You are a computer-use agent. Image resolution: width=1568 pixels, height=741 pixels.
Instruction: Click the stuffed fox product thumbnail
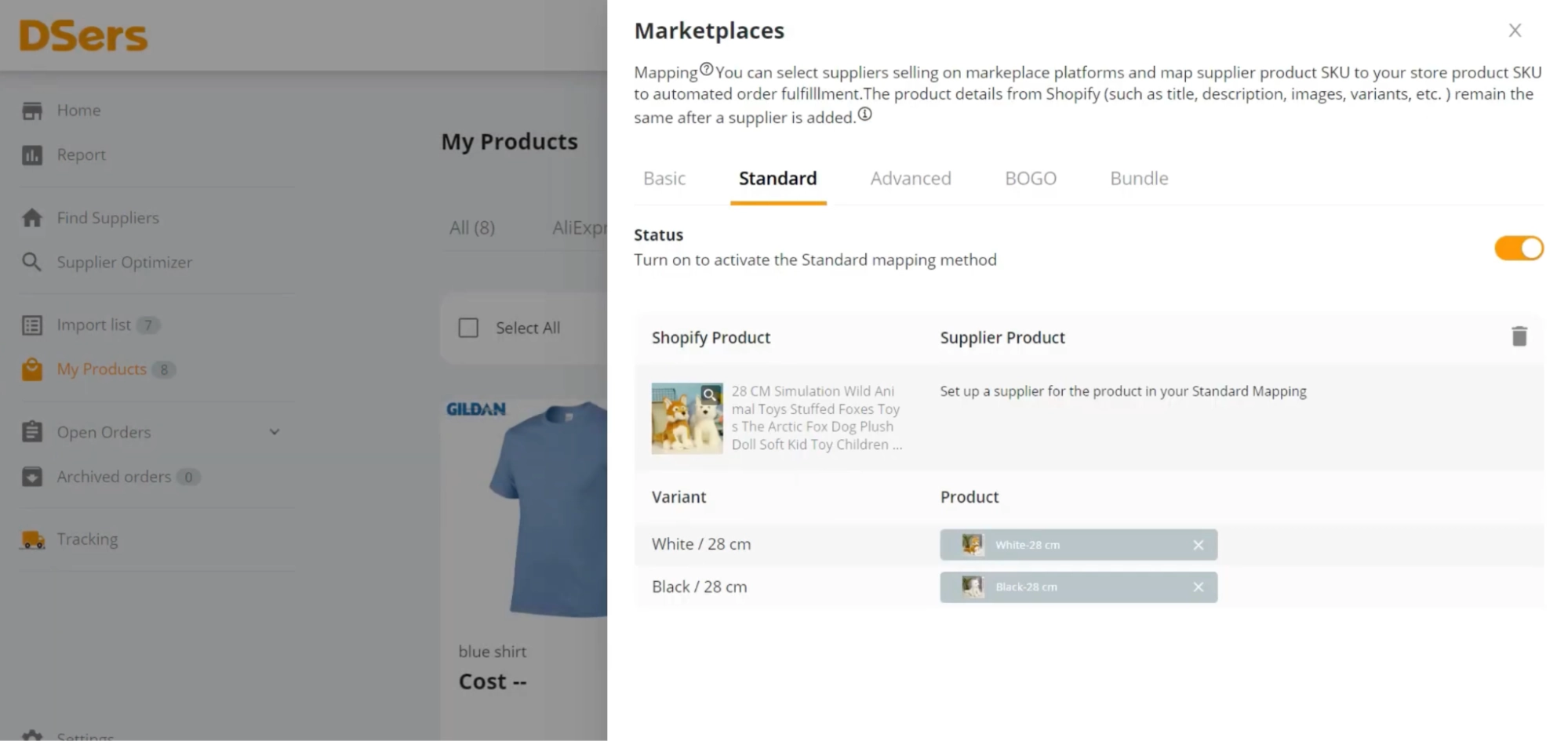click(x=686, y=418)
